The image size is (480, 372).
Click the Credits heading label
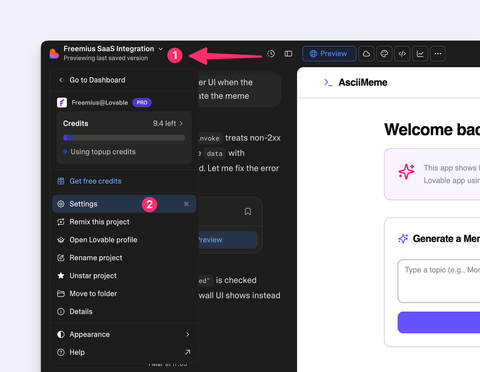[76, 124]
